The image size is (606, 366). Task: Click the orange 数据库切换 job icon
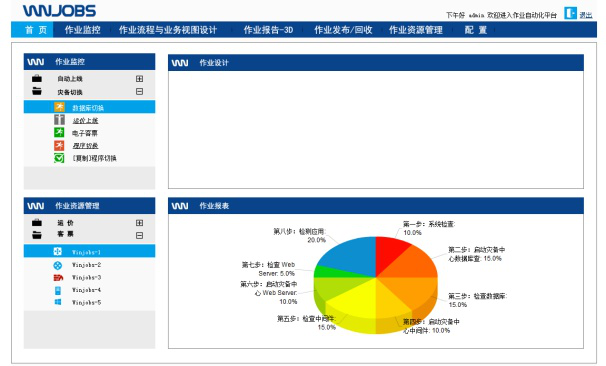tap(59, 107)
